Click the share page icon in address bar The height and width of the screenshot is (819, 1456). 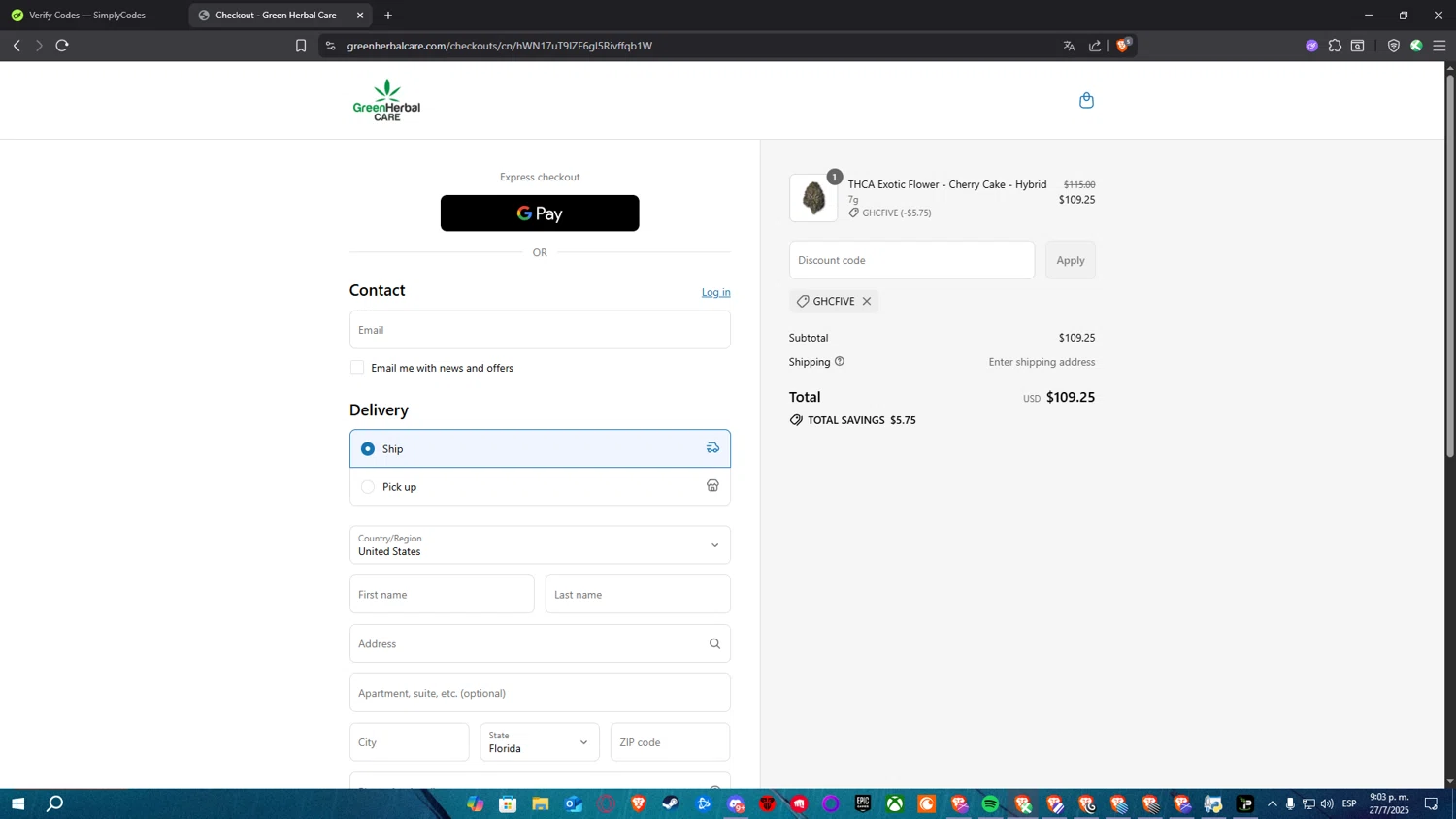coord(1095,46)
